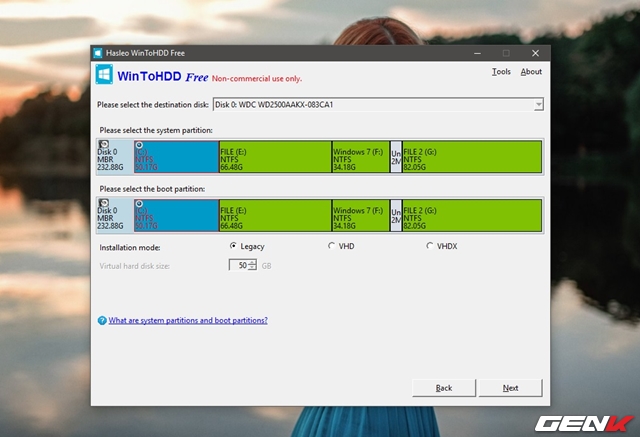
Task: Click Disk 0 drive icon in boot partition row
Action: pos(104,203)
